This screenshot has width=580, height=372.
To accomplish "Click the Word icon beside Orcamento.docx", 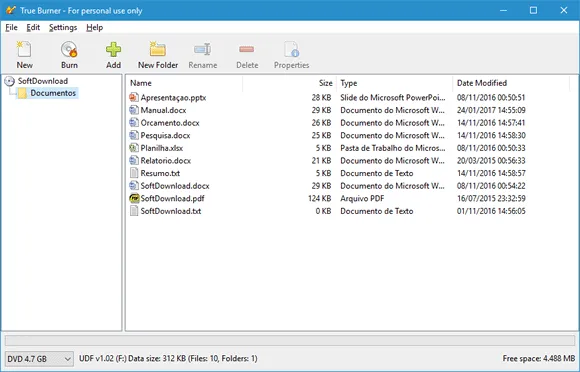I will pos(134,123).
